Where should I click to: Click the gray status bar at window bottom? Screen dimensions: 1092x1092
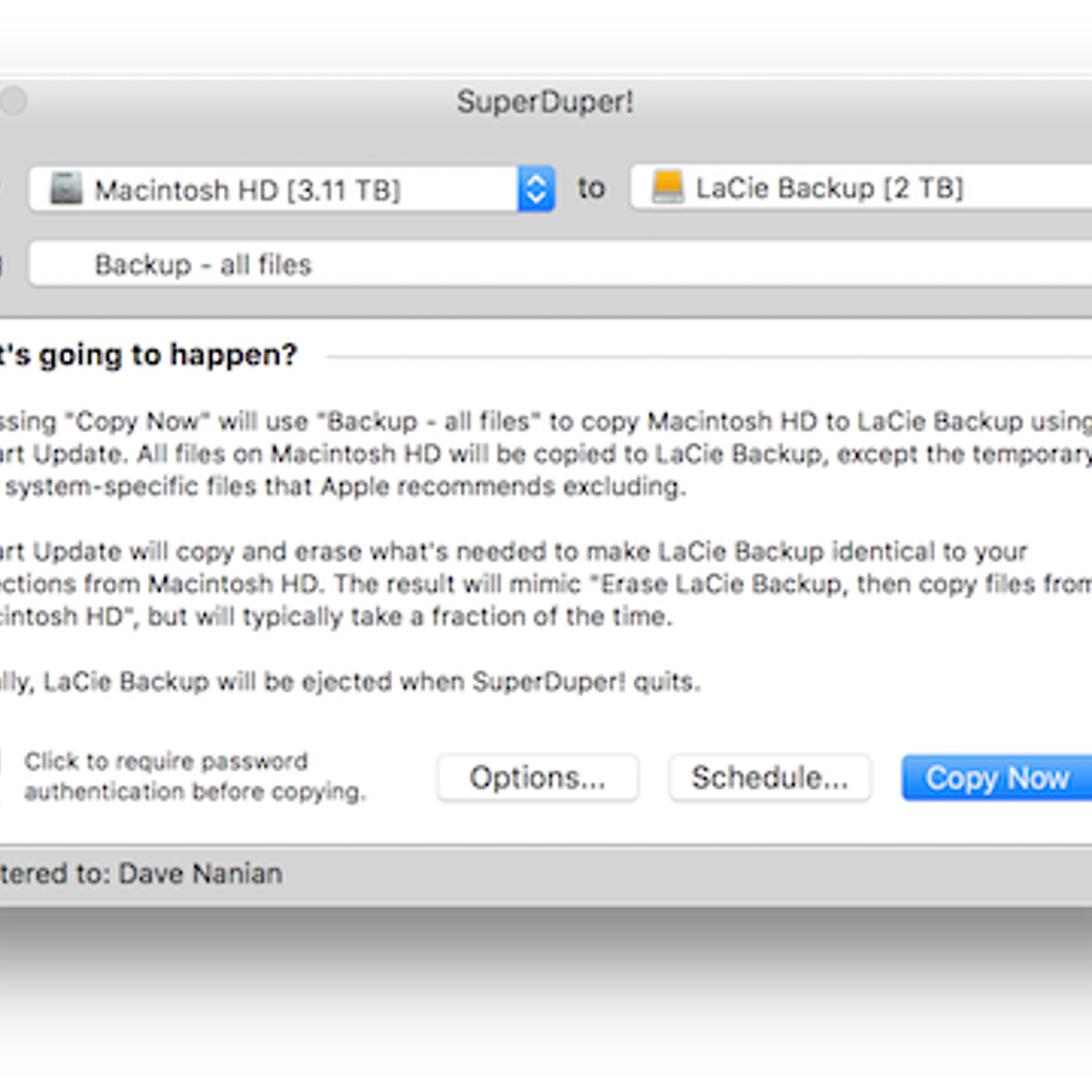[682, 875]
